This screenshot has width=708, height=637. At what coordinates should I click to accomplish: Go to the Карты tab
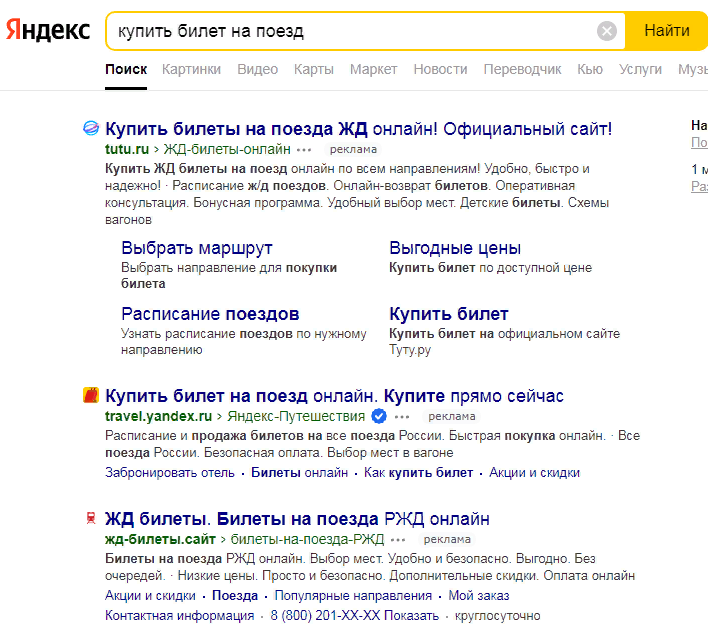click(314, 69)
